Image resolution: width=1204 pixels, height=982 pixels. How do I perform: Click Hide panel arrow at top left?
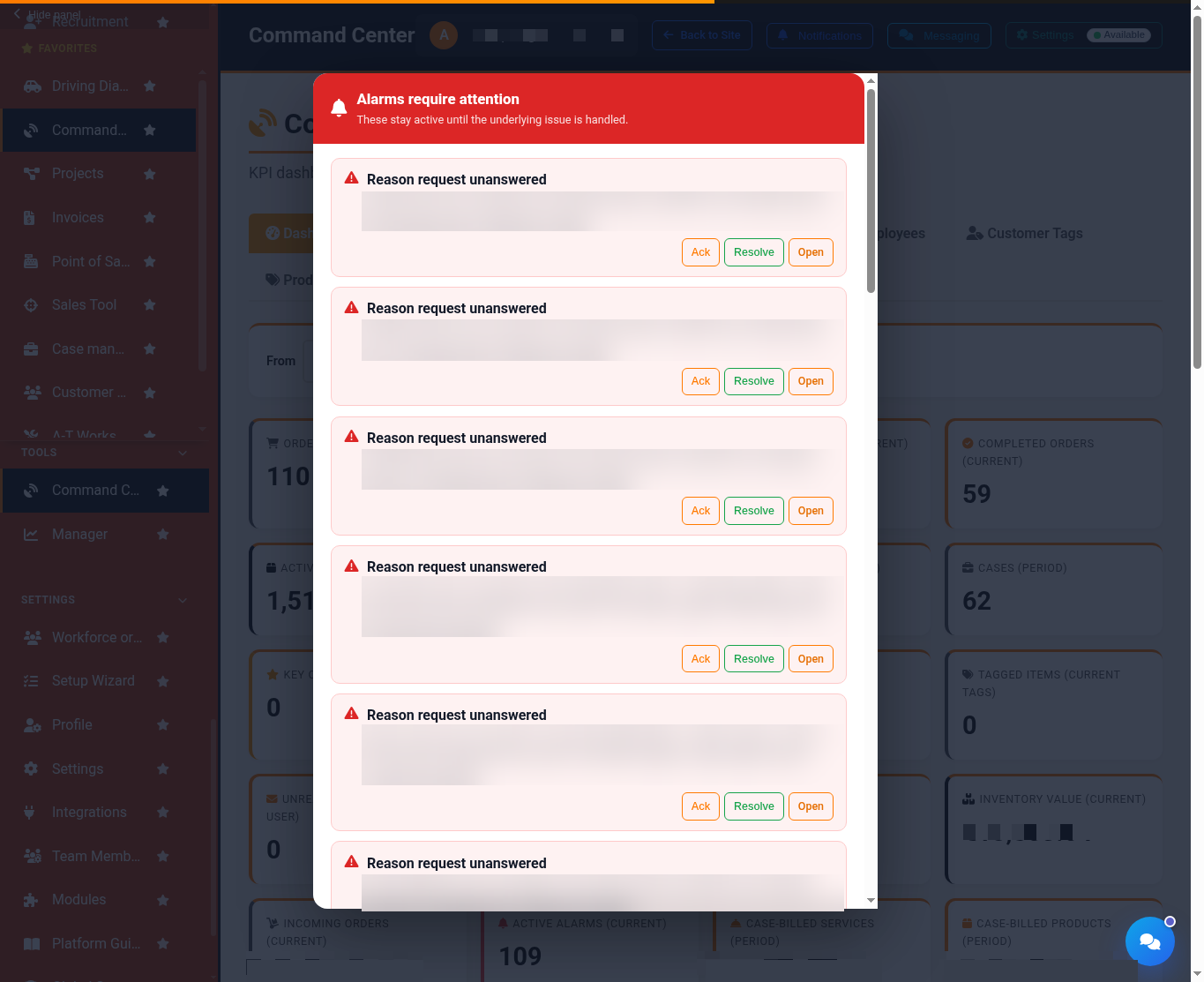pos(17,13)
